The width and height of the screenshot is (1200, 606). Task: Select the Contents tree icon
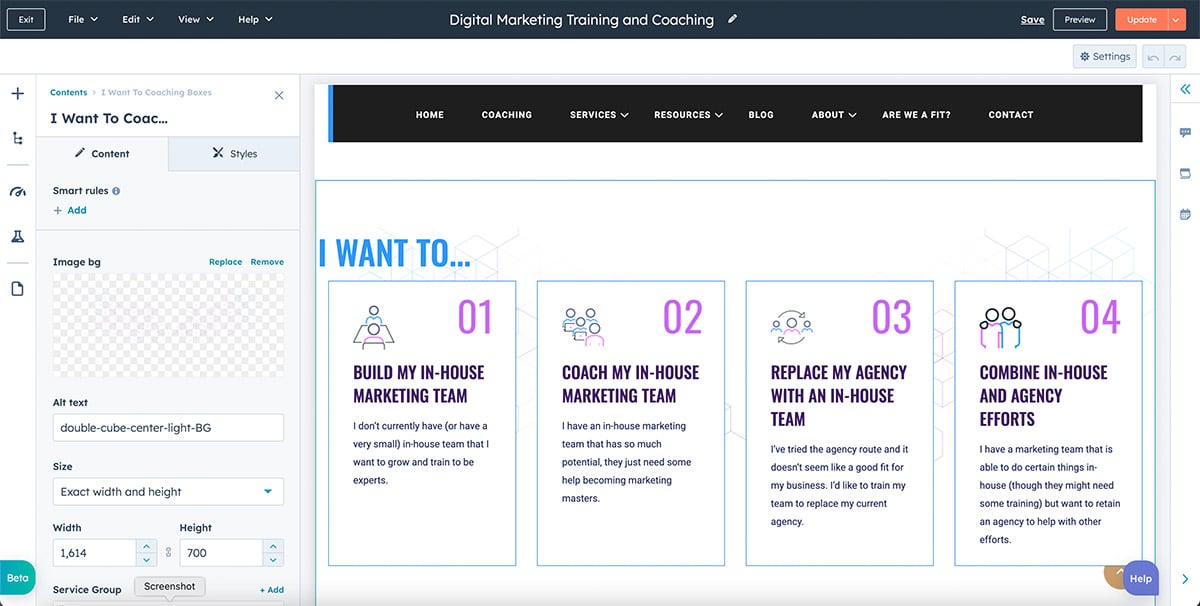(16, 135)
